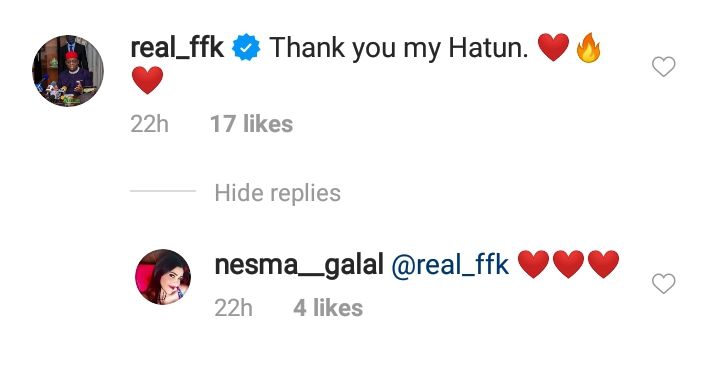Viewport: 718px width, 365px height.
Task: Click the red heart beside Hatun text
Action: [554, 47]
